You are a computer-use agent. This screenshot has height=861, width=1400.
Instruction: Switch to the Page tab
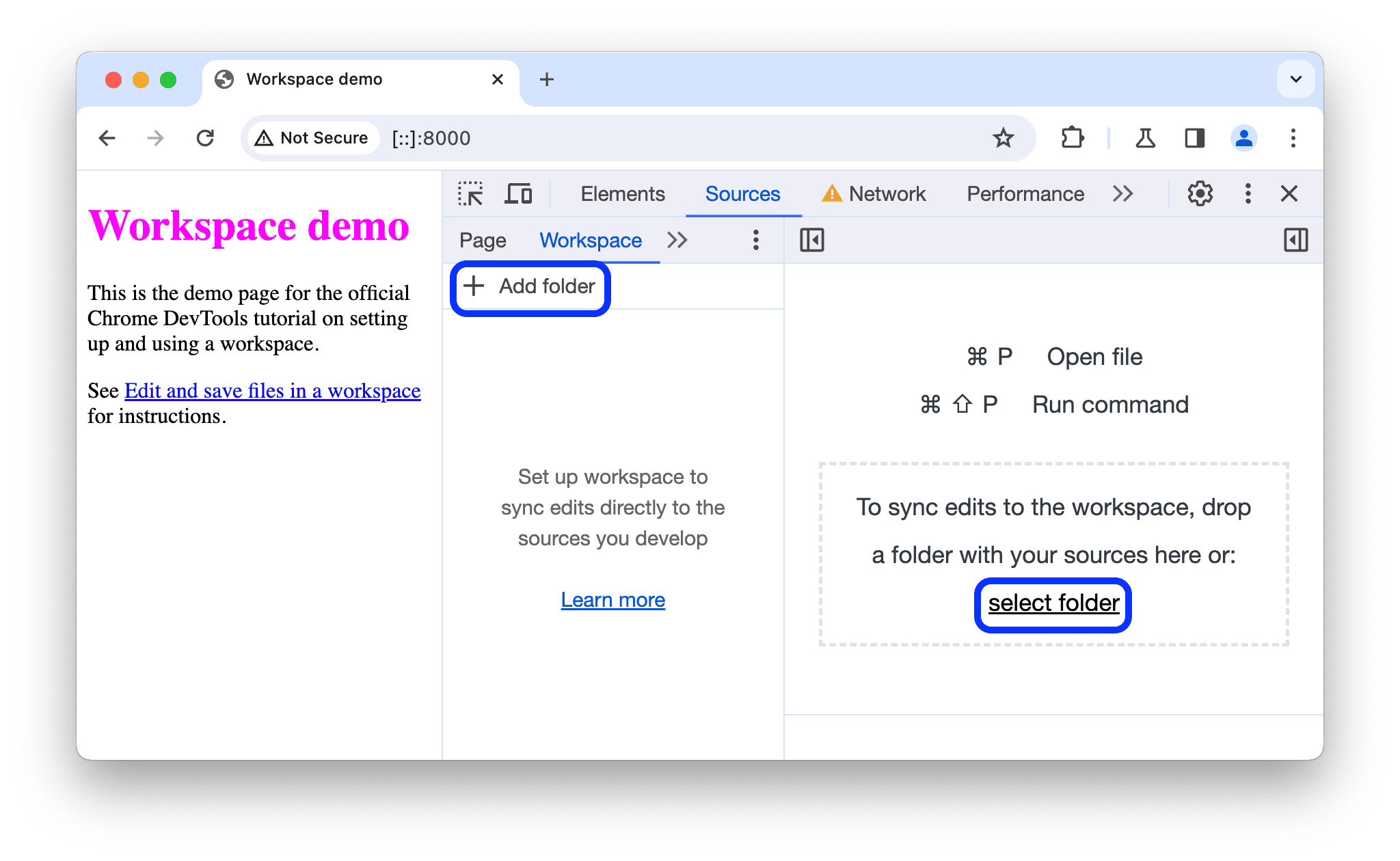(x=483, y=240)
